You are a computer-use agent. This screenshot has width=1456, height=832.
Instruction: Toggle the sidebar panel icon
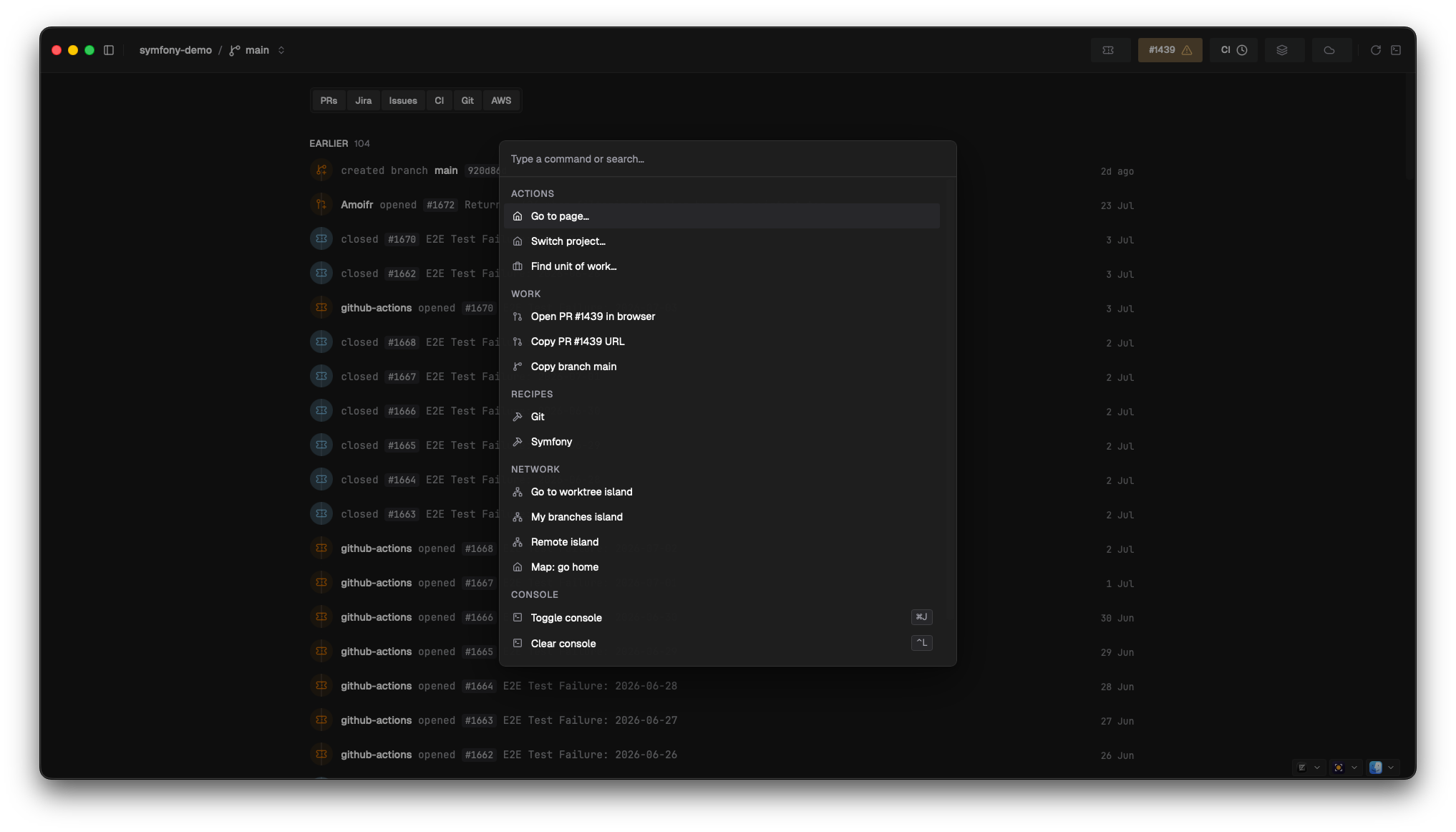[109, 50]
